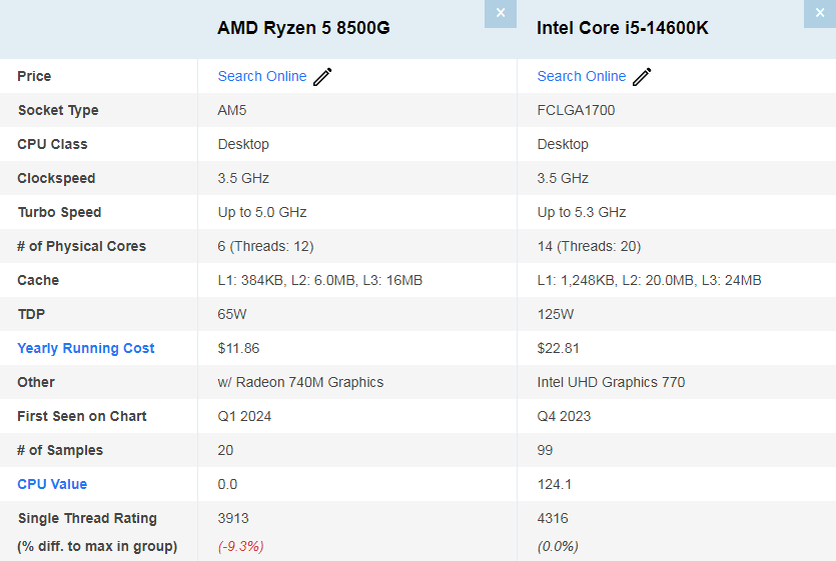Click the $11.86 yearly cost
Image resolution: width=836 pixels, height=561 pixels.
tap(238, 348)
